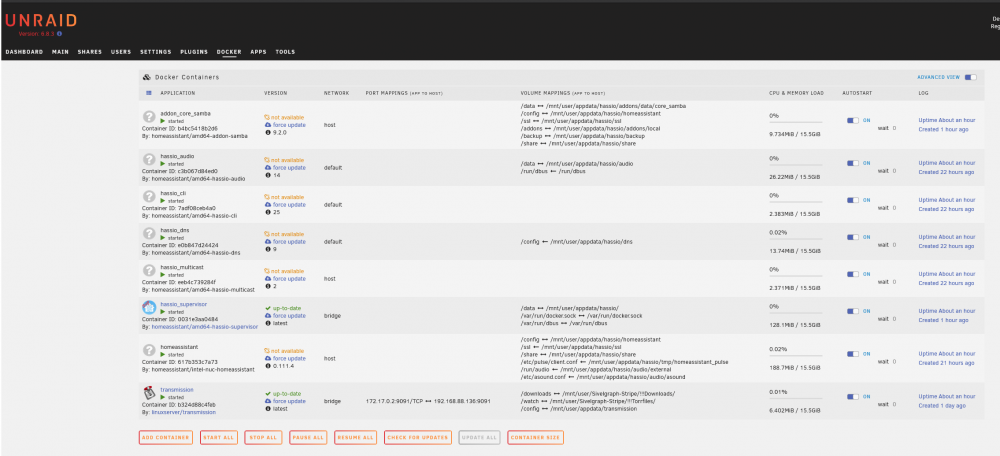Screen dimensions: 1000x456
Task: Open the Plugins tab
Action: [195, 52]
